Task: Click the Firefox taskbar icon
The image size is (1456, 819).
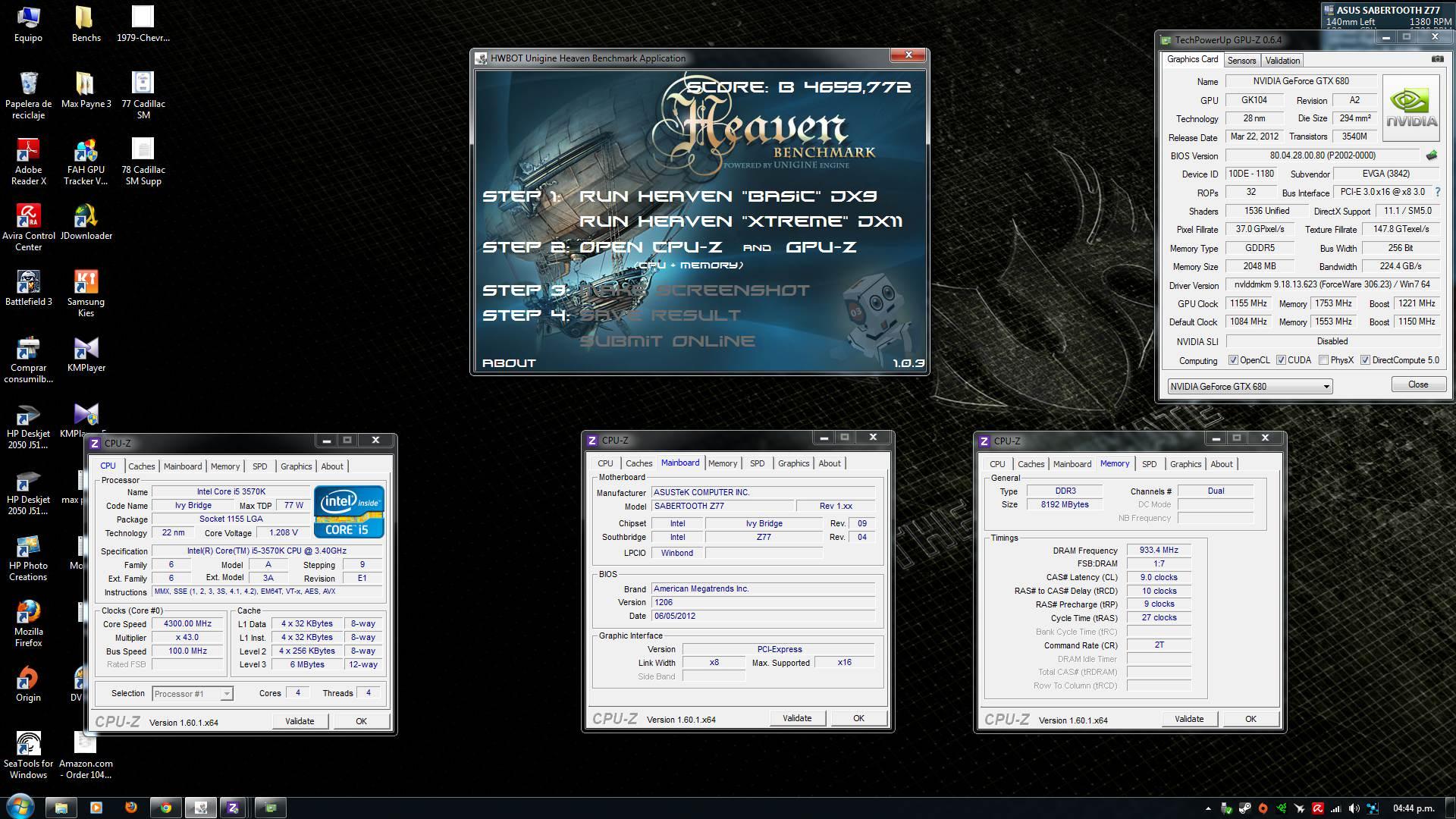Action: pos(130,808)
